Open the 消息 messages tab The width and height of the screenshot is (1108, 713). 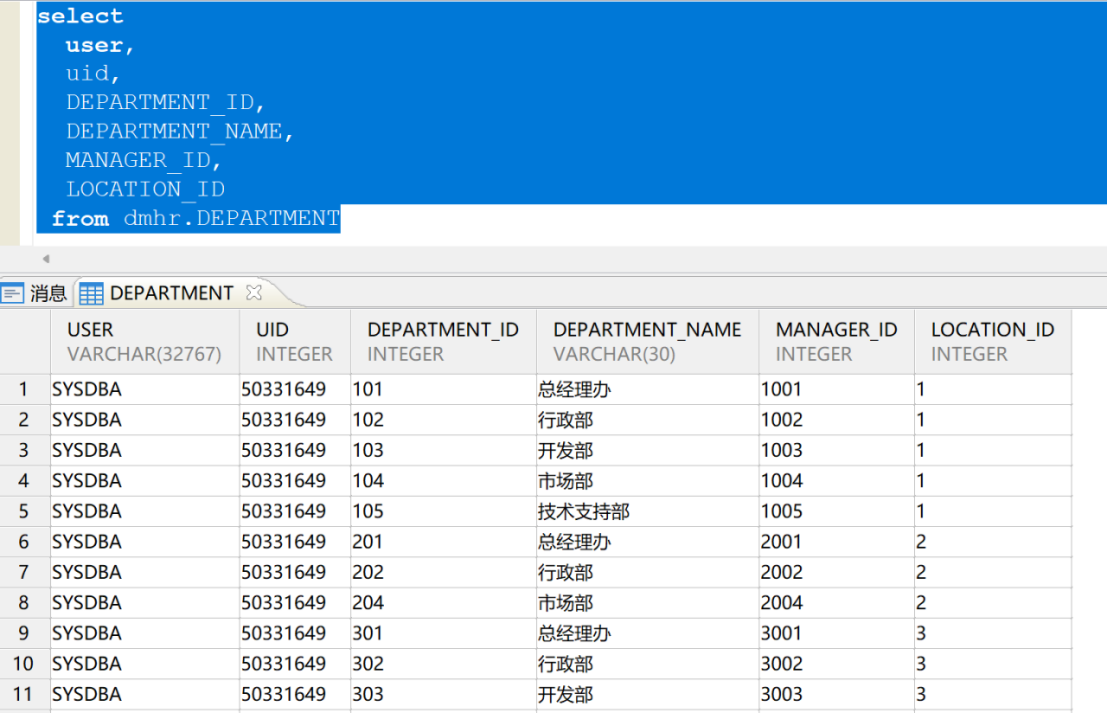click(34, 293)
